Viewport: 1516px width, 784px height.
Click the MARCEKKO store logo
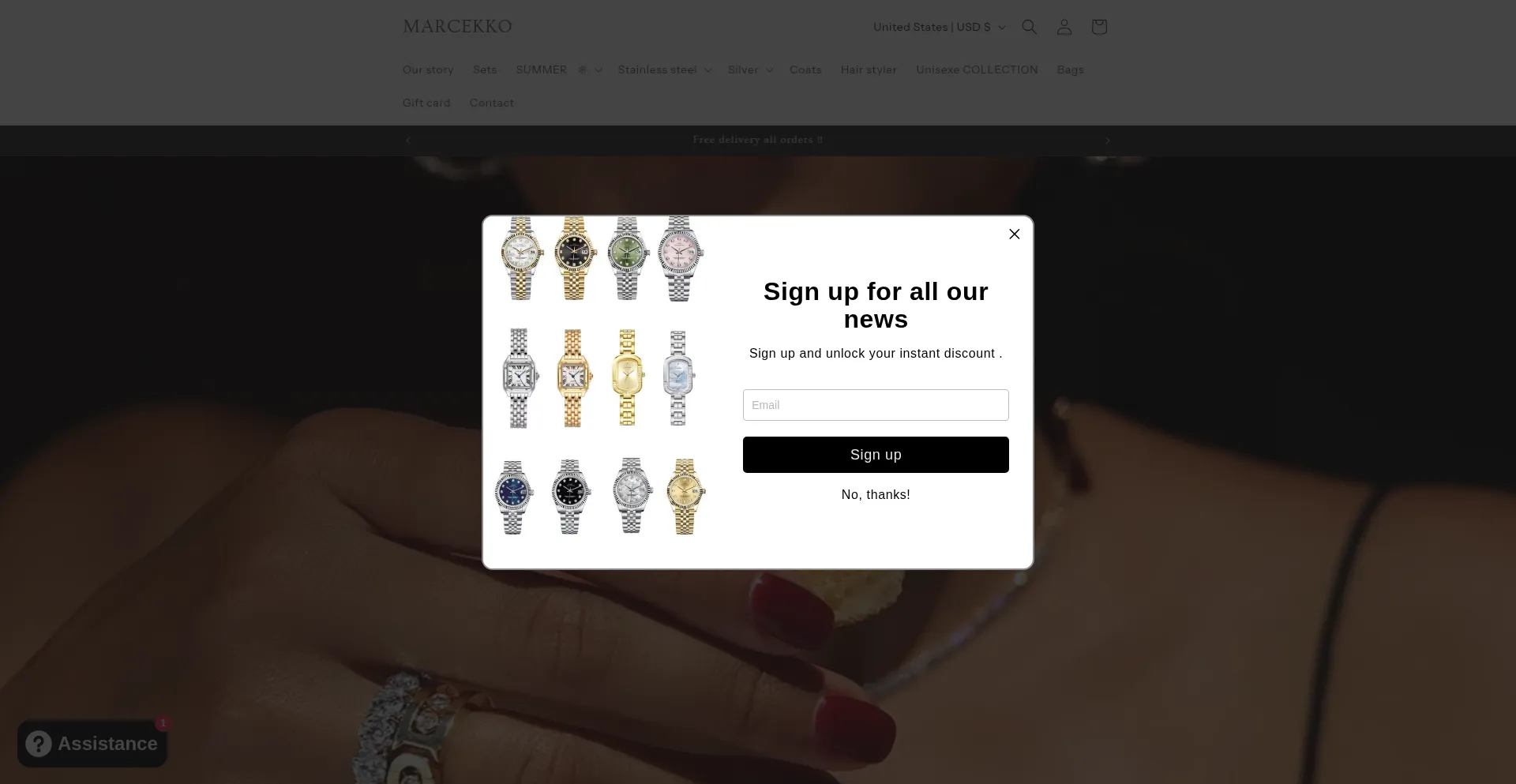point(457,27)
